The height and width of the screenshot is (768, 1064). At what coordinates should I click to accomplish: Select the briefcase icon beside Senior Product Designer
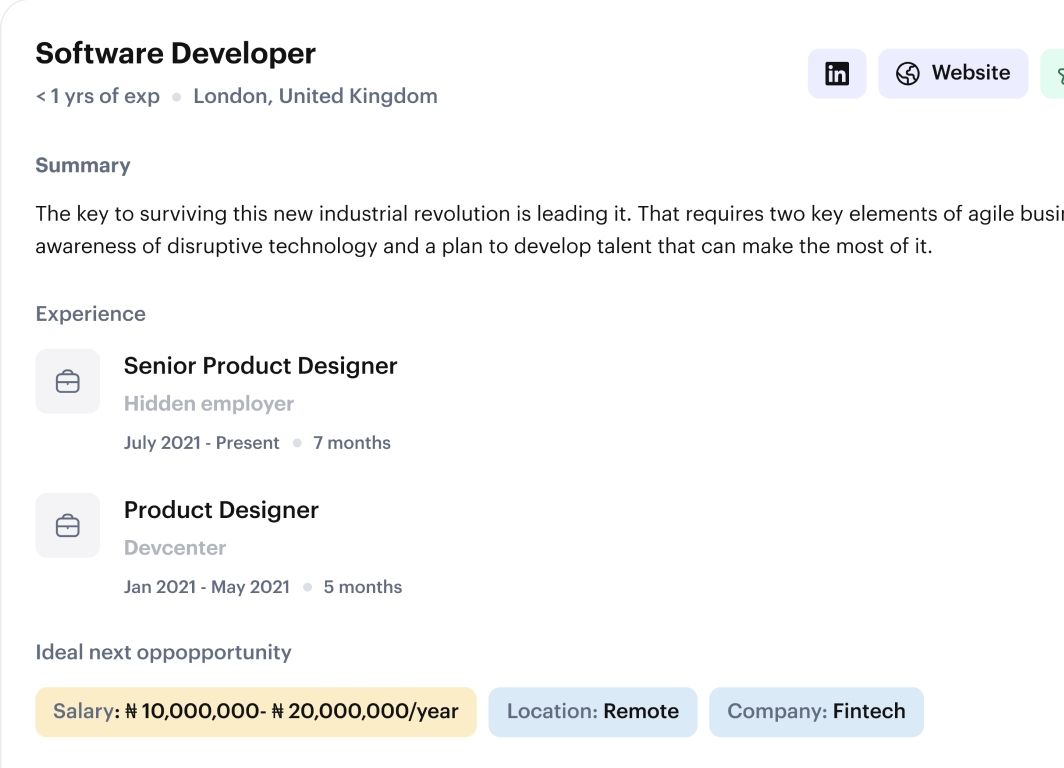(x=67, y=381)
